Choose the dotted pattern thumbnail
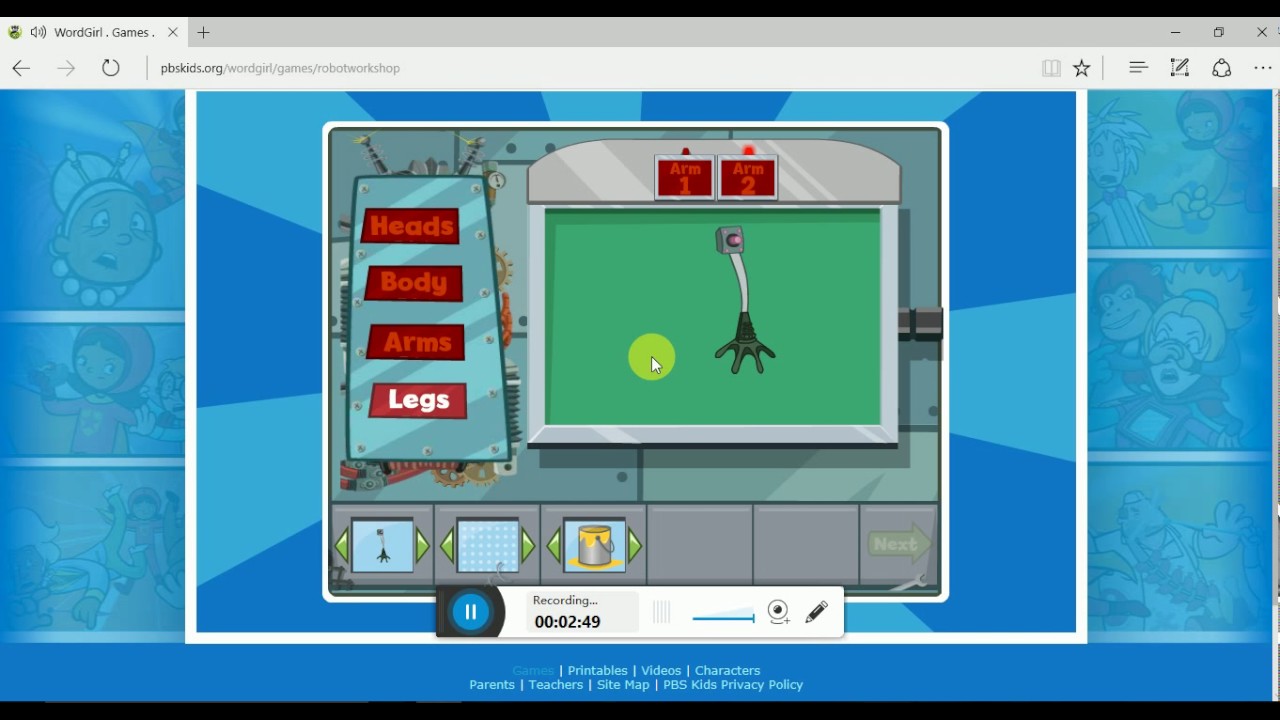Viewport: 1280px width, 720px height. (488, 546)
